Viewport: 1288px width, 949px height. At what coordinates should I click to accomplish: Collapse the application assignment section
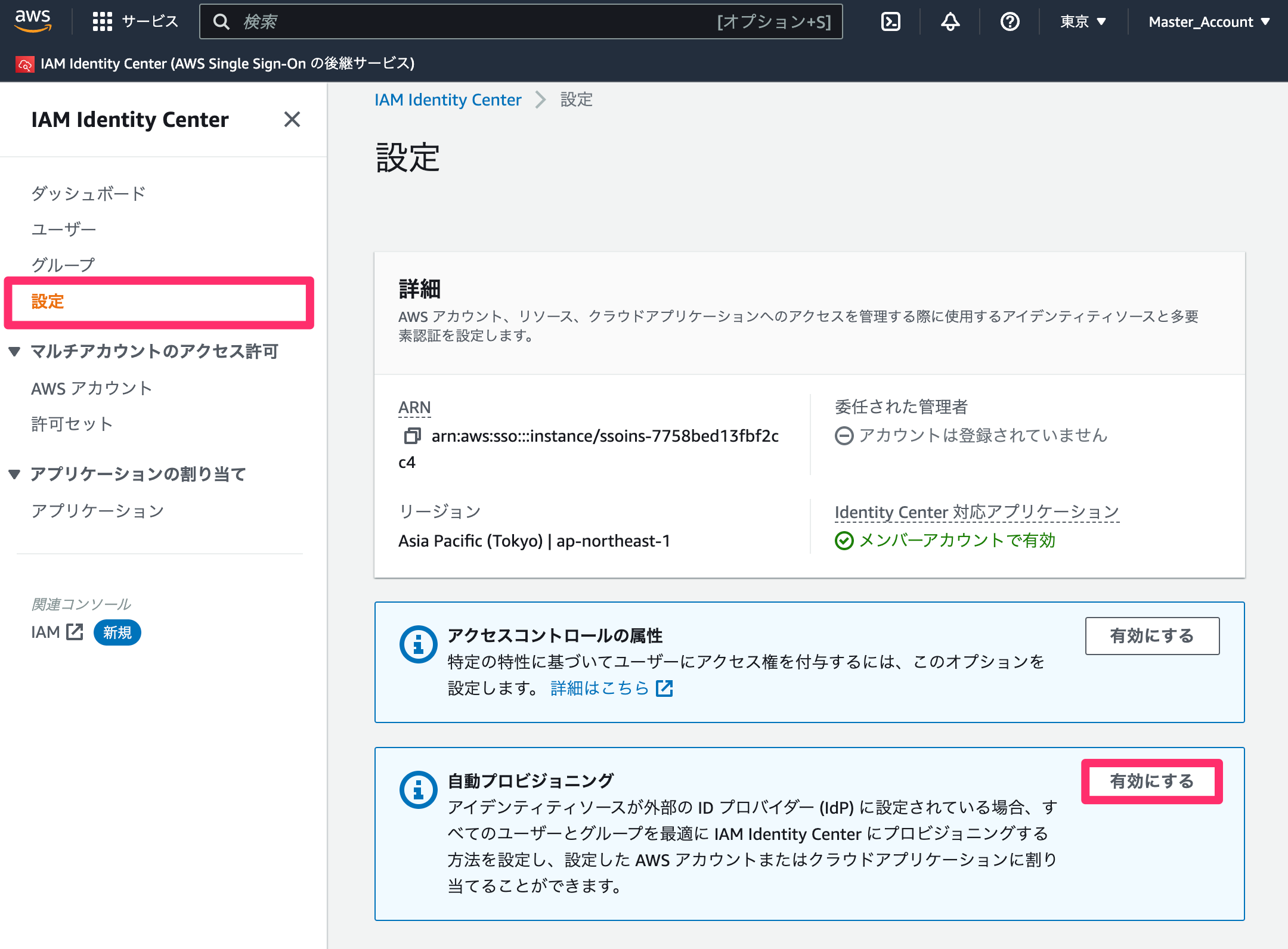point(15,474)
